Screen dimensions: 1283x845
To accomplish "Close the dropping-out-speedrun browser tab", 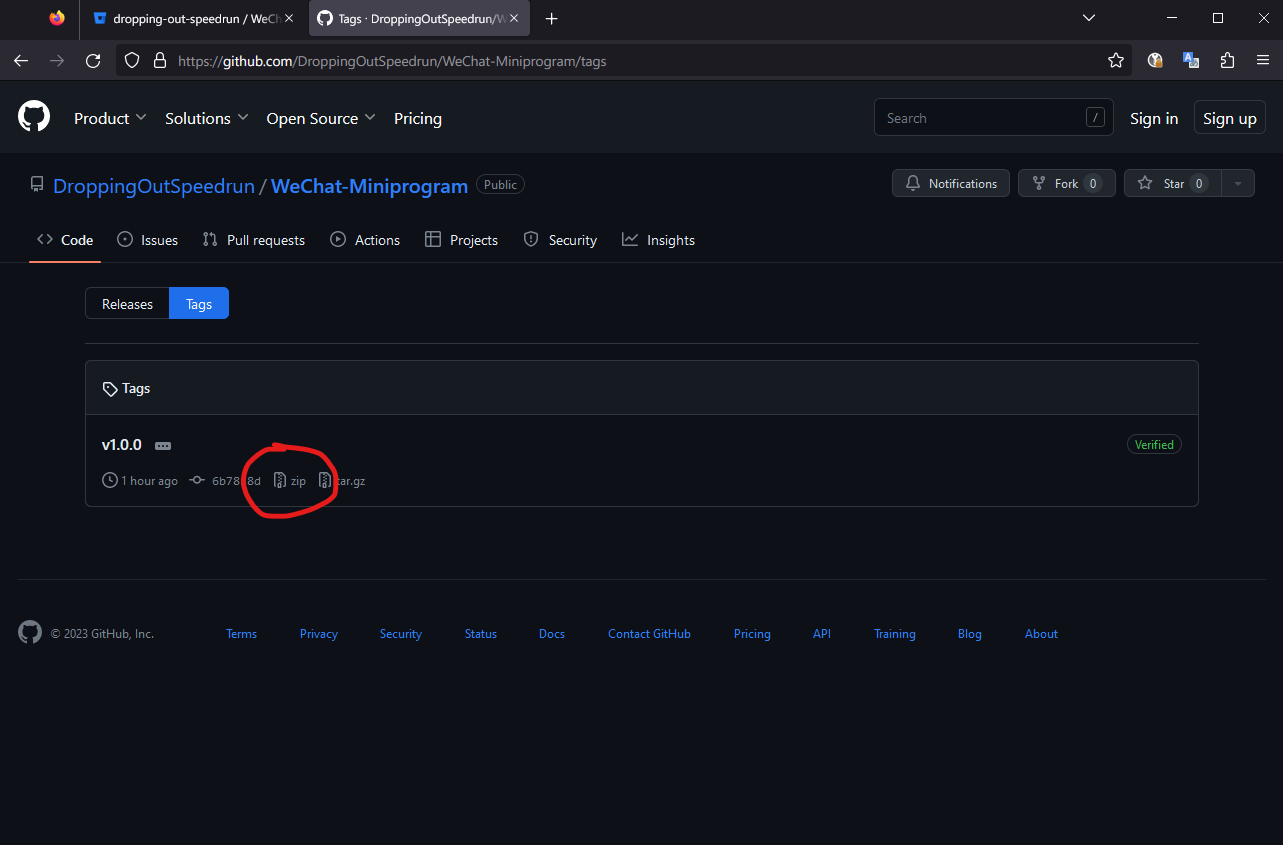I will point(289,18).
